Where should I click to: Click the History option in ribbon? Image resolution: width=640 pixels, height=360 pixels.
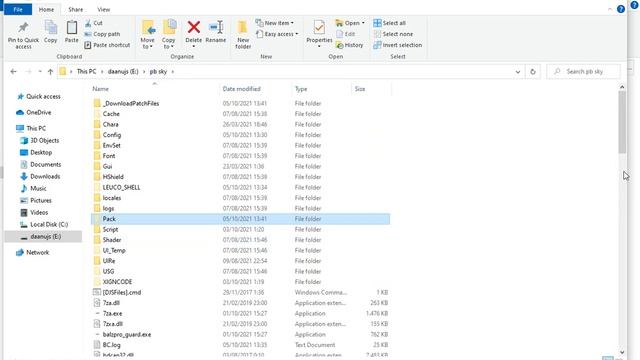[349, 45]
